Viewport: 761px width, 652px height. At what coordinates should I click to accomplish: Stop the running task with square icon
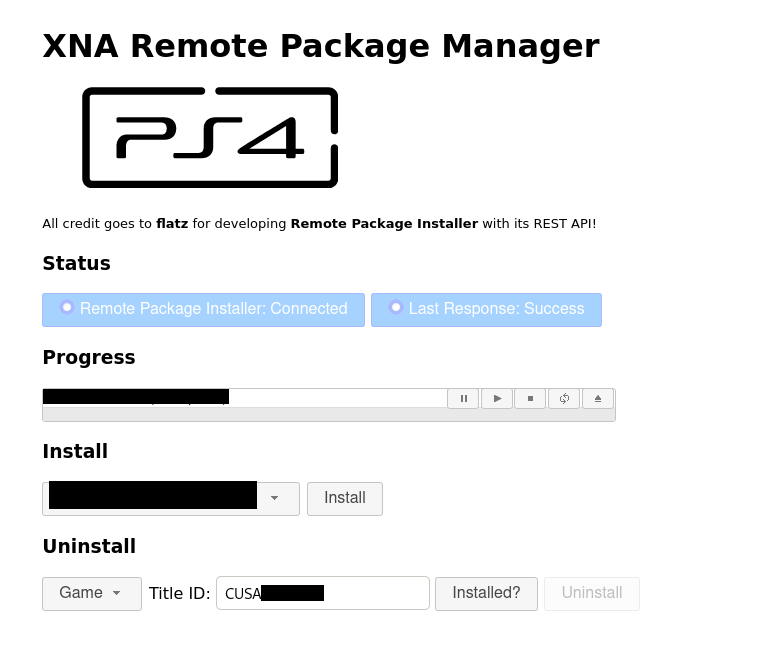(530, 399)
